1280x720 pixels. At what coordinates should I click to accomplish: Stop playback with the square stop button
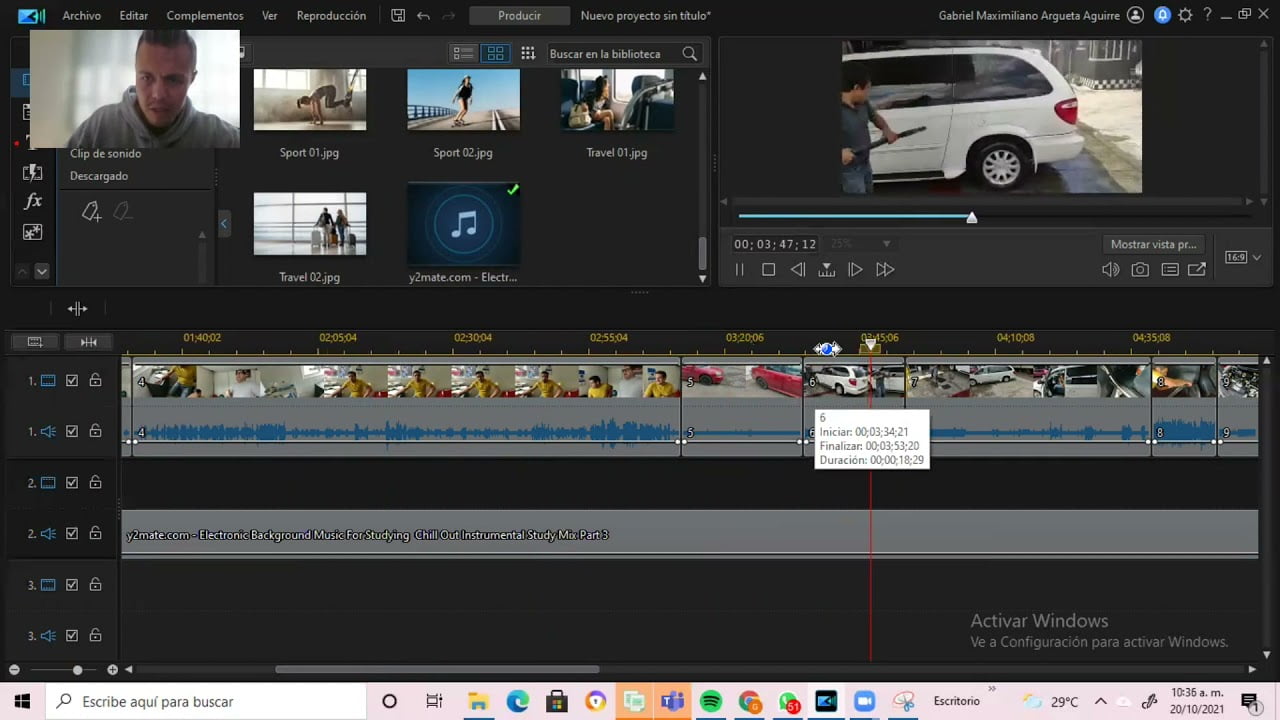point(768,270)
